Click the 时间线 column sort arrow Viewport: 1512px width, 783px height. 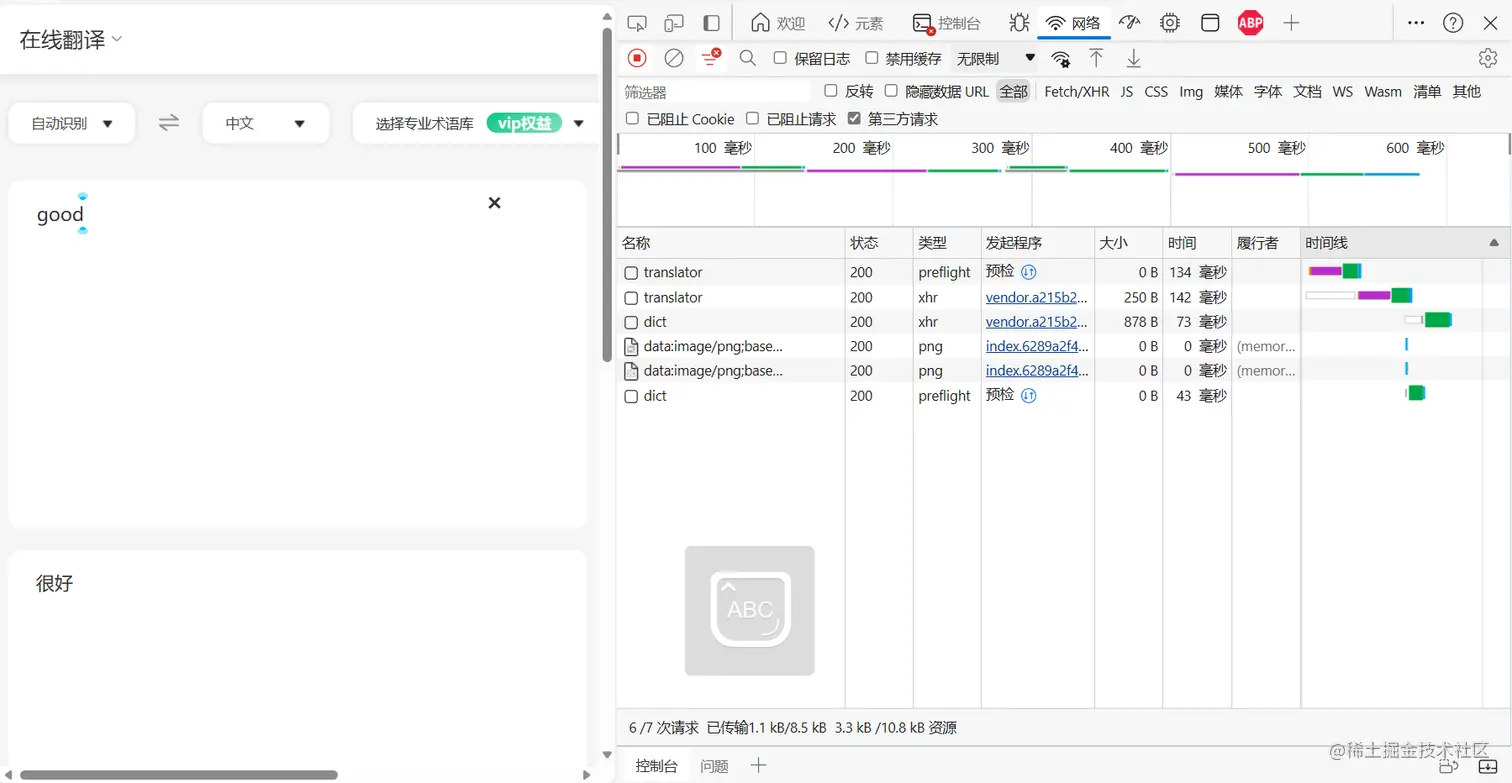coord(1494,243)
